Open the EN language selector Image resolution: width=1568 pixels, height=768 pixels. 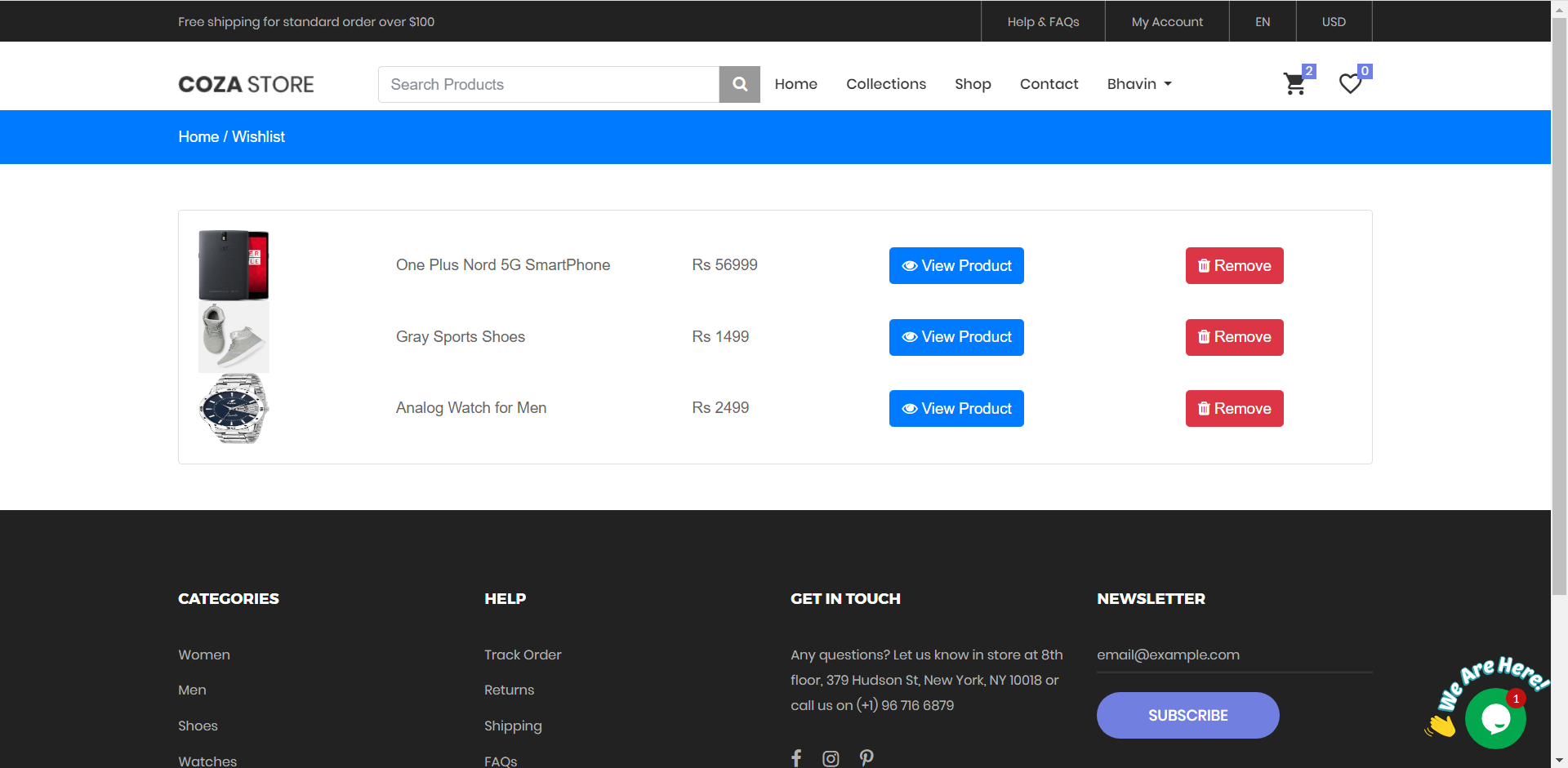point(1263,21)
